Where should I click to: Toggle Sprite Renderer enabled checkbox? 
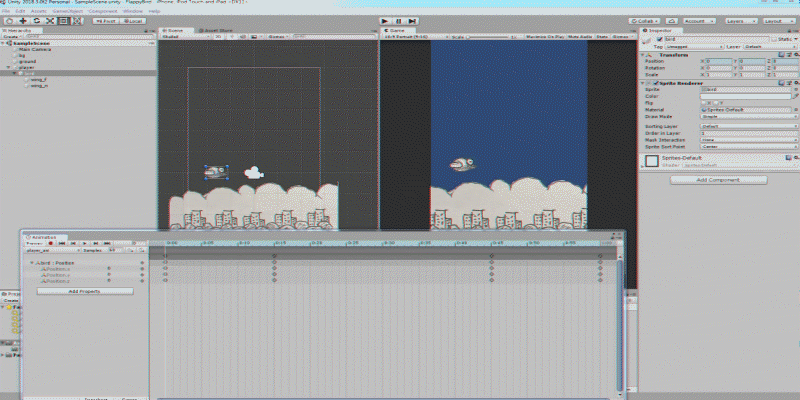click(656, 83)
